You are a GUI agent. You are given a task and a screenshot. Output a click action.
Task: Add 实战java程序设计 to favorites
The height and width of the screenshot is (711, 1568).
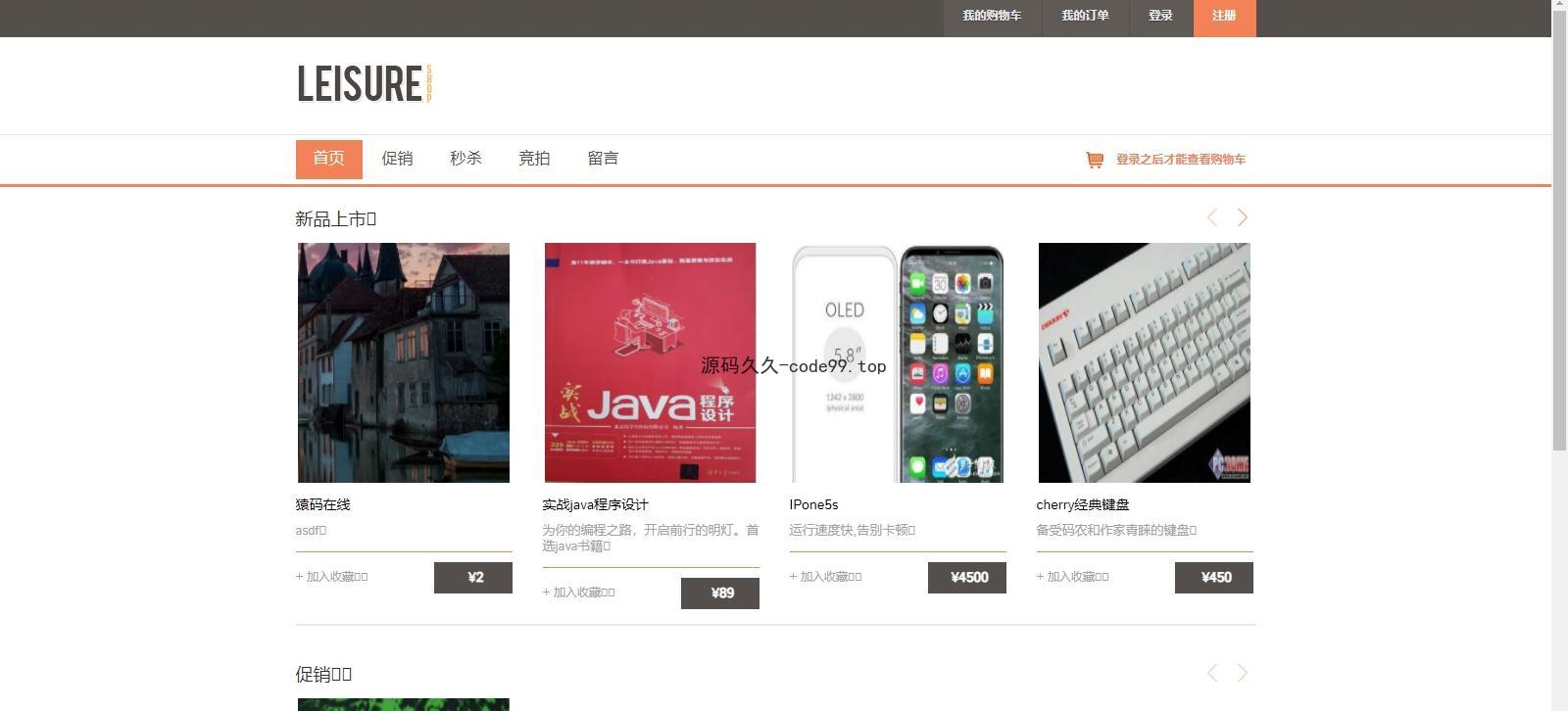[x=579, y=592]
